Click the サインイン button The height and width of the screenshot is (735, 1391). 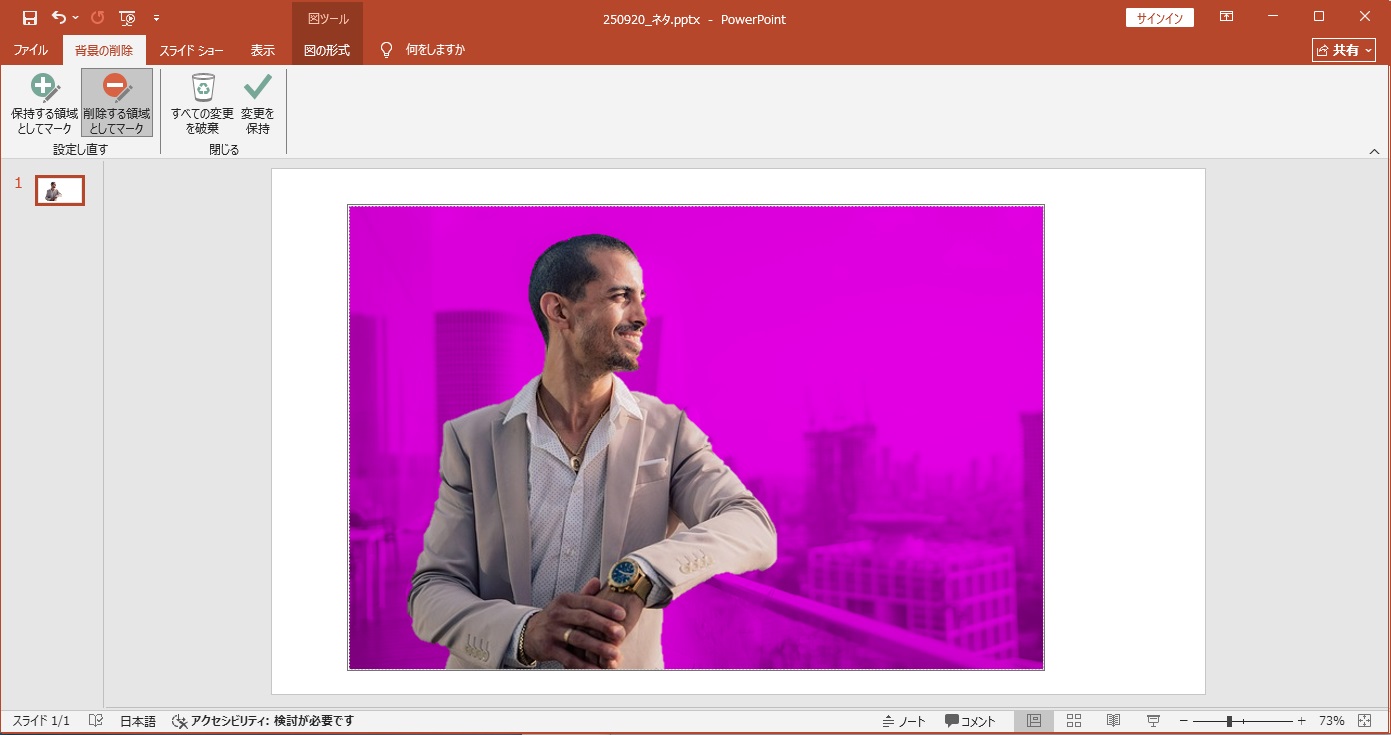[1159, 18]
